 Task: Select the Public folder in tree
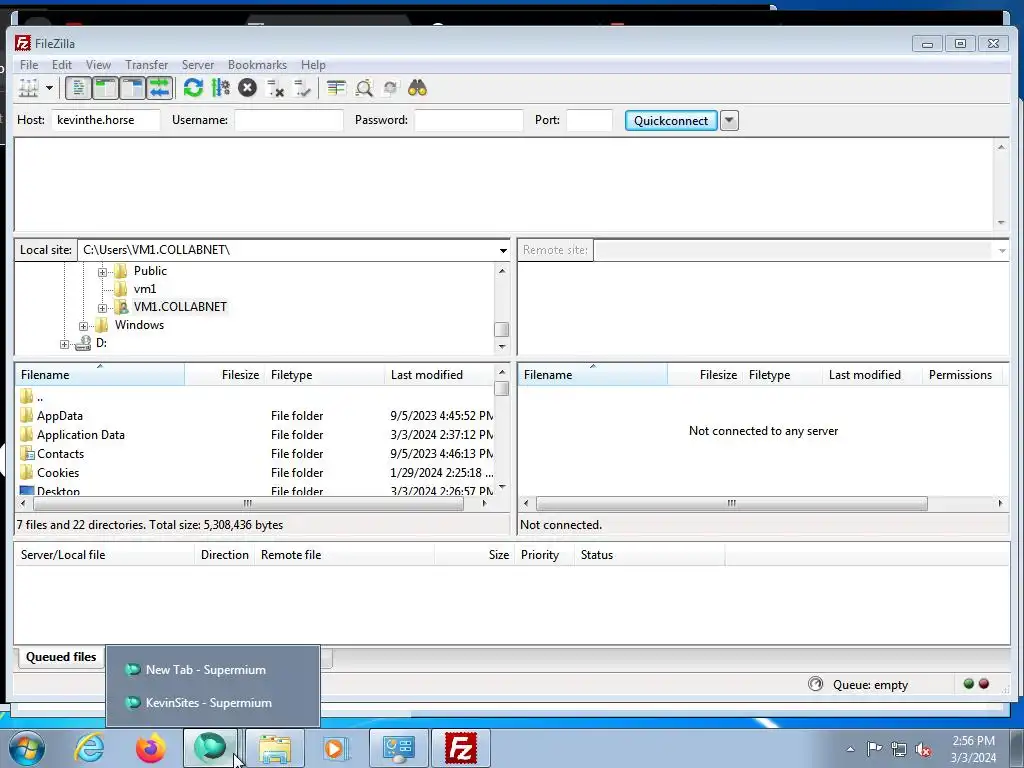tap(150, 270)
